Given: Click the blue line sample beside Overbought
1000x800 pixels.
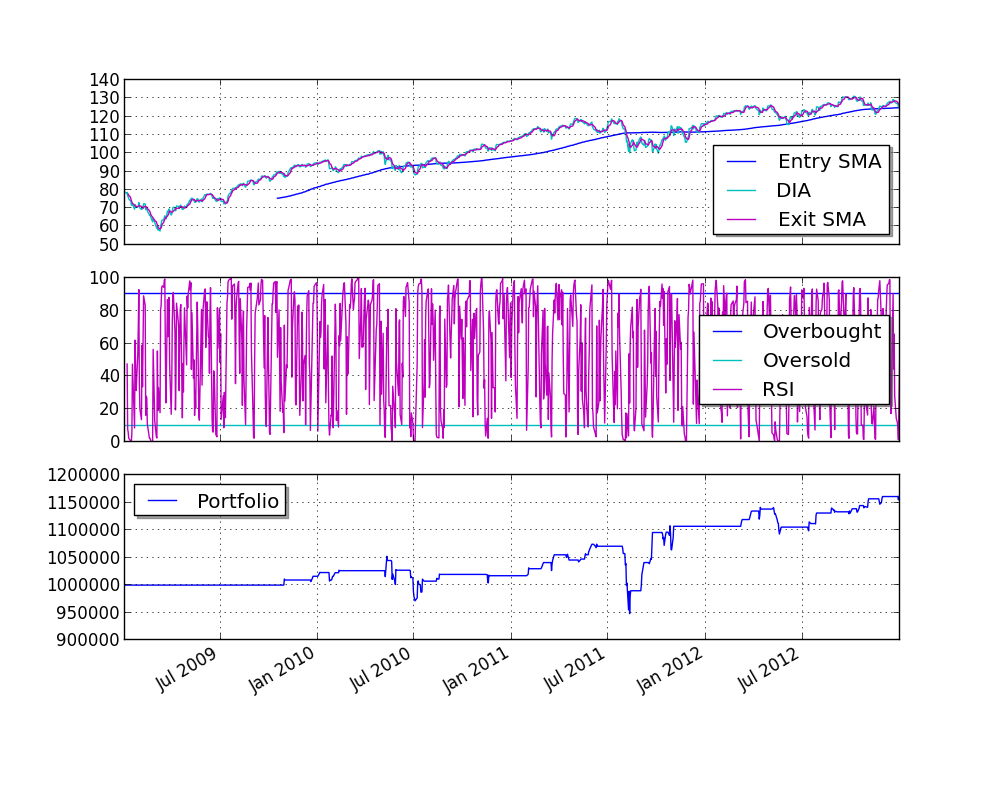Looking at the screenshot, I should click(728, 332).
